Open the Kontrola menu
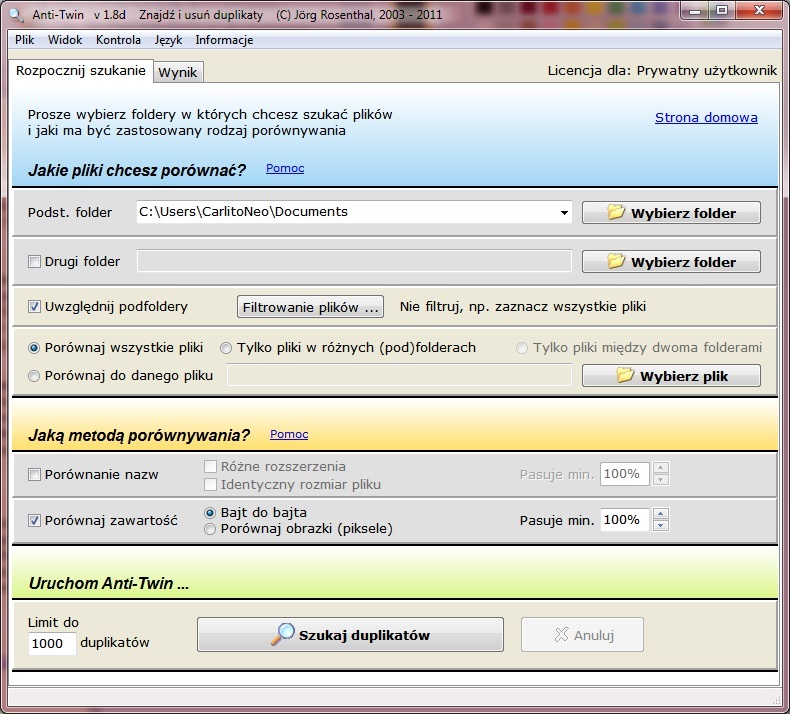The height and width of the screenshot is (714, 790). pyautogui.click(x=118, y=40)
